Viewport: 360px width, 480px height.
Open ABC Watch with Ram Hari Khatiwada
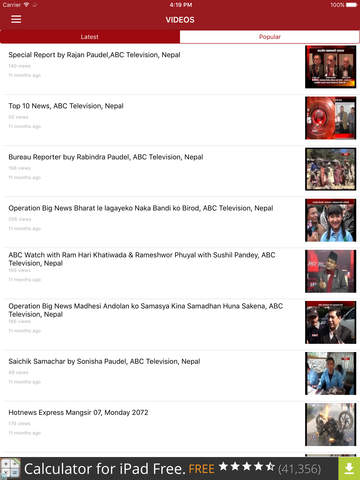coord(142,259)
